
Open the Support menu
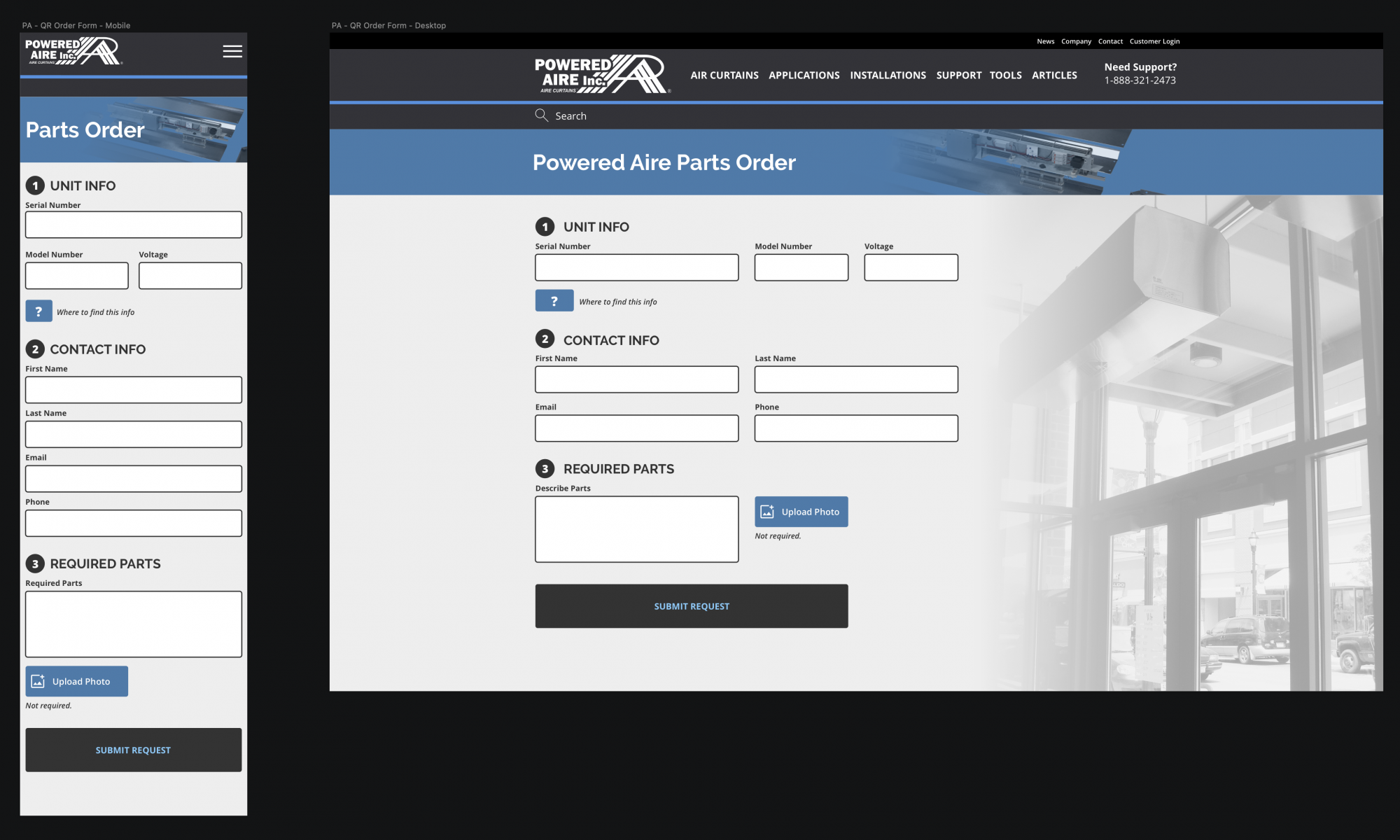(959, 75)
